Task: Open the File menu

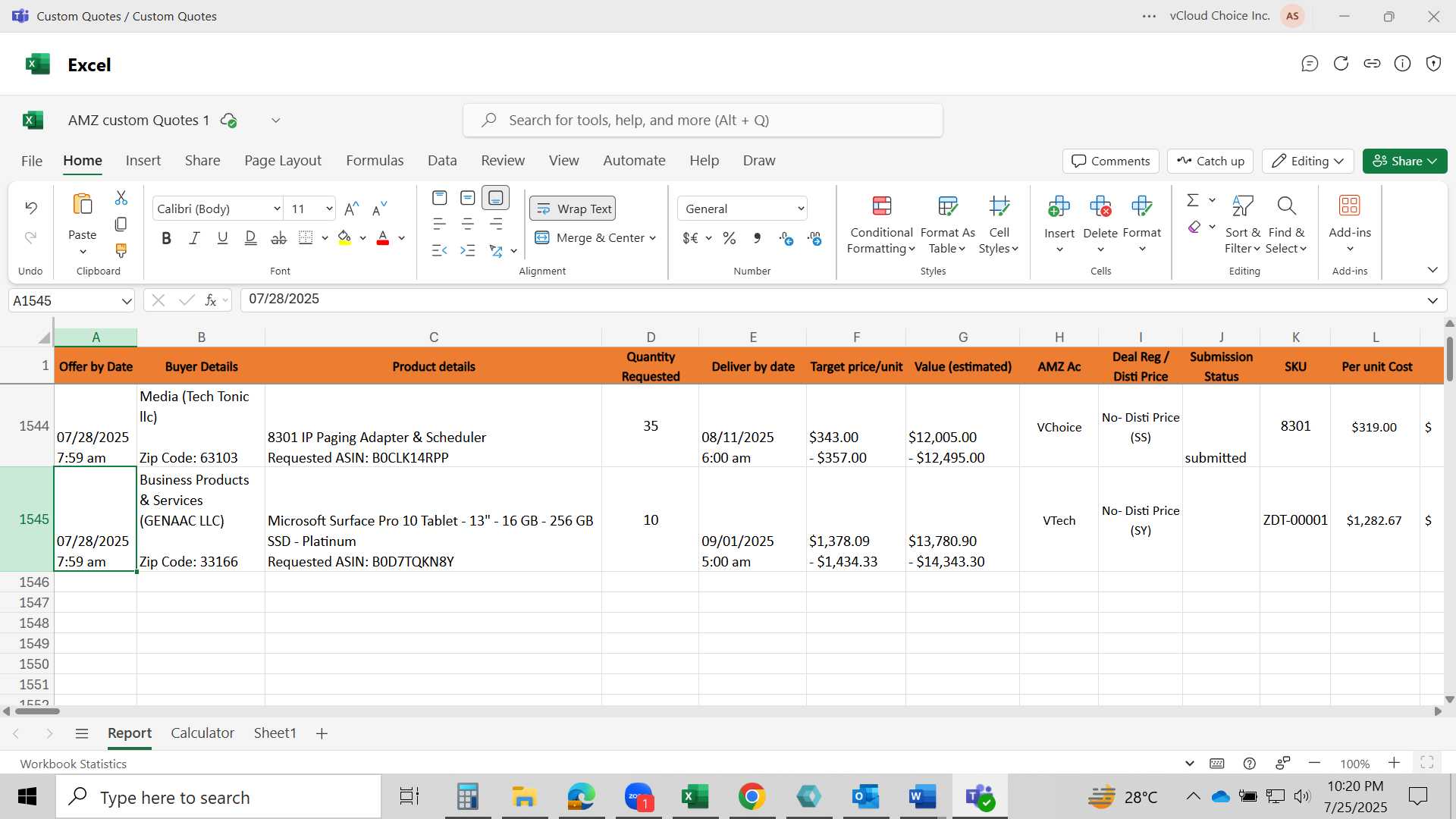Action: [32, 161]
